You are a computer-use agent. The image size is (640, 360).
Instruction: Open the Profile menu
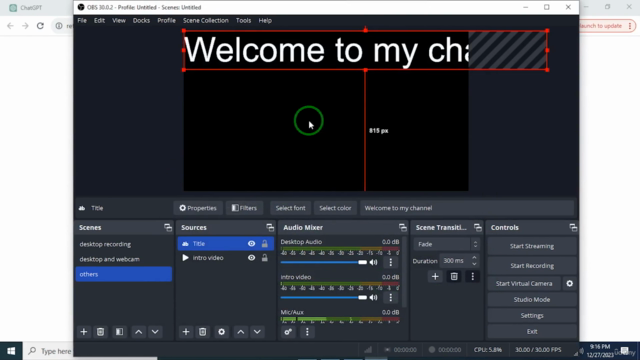pos(167,20)
